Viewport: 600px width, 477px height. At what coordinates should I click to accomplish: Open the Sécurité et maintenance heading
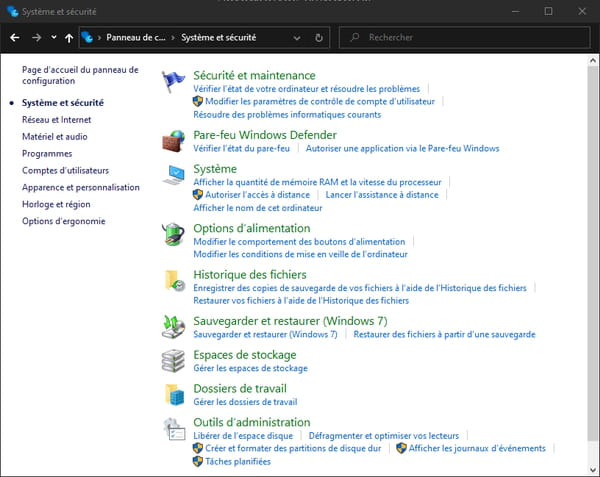(254, 75)
